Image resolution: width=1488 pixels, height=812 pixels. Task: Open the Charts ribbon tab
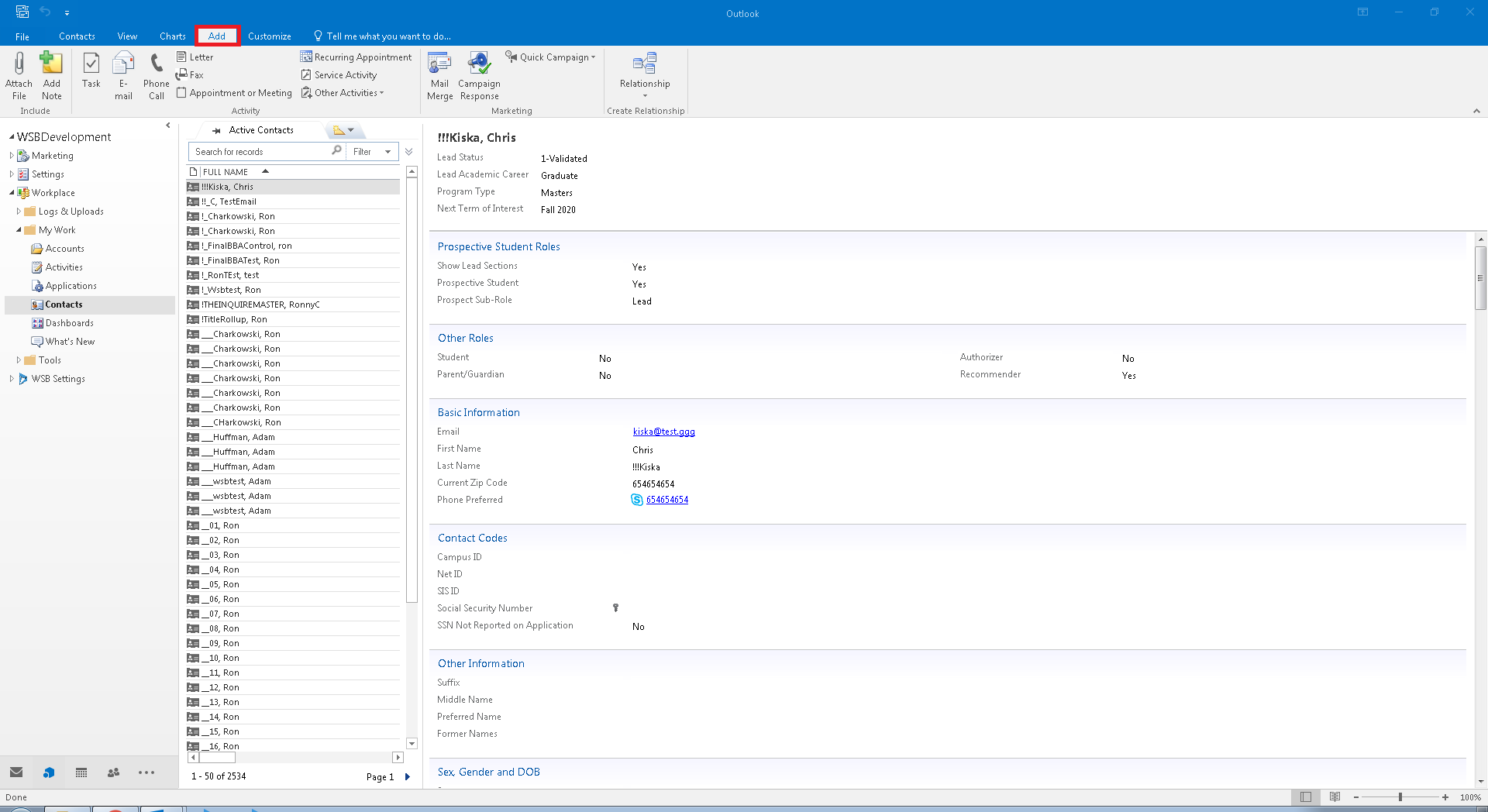pyautogui.click(x=172, y=36)
